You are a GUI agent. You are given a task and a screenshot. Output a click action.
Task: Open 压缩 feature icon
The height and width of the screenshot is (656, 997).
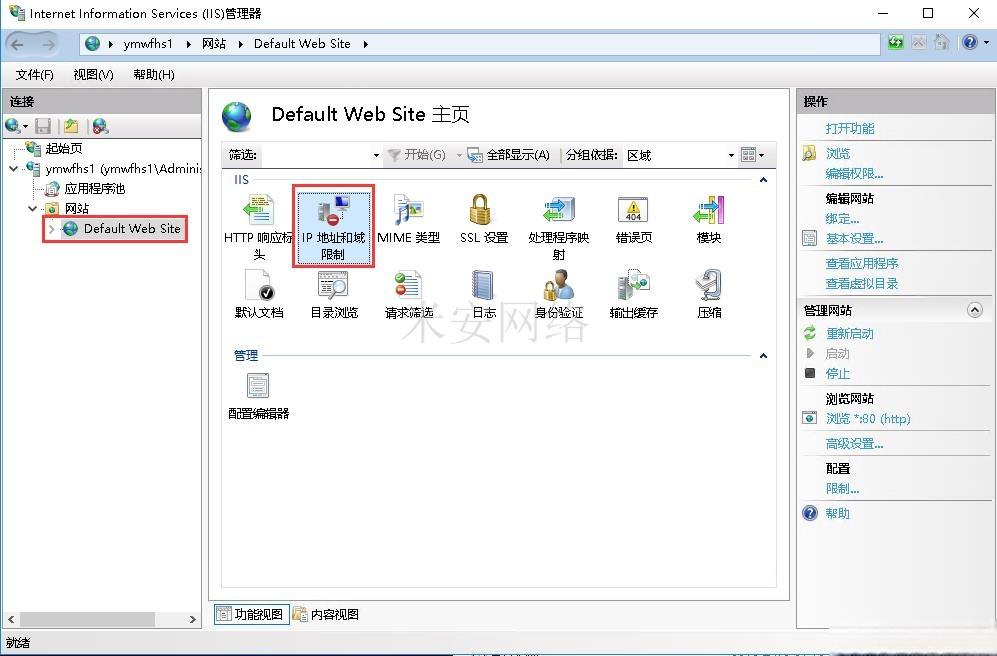tap(709, 294)
